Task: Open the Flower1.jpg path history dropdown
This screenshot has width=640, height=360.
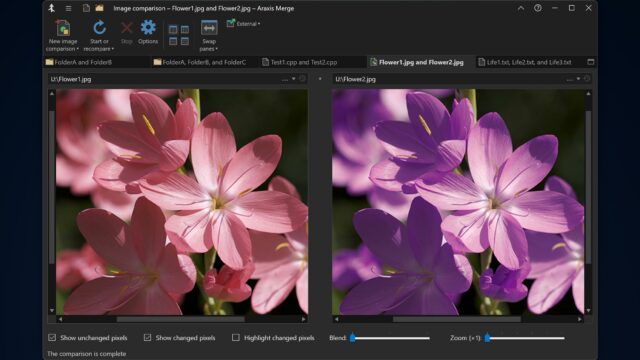Action: coord(293,79)
